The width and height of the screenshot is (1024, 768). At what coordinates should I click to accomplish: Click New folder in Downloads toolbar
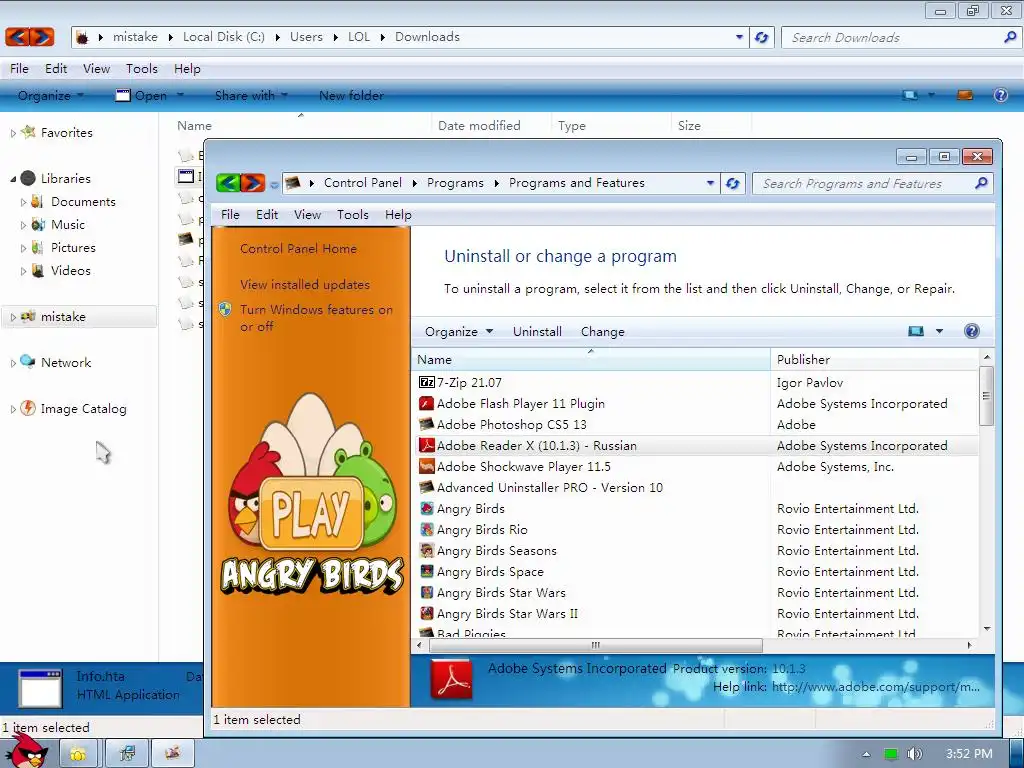coord(351,95)
